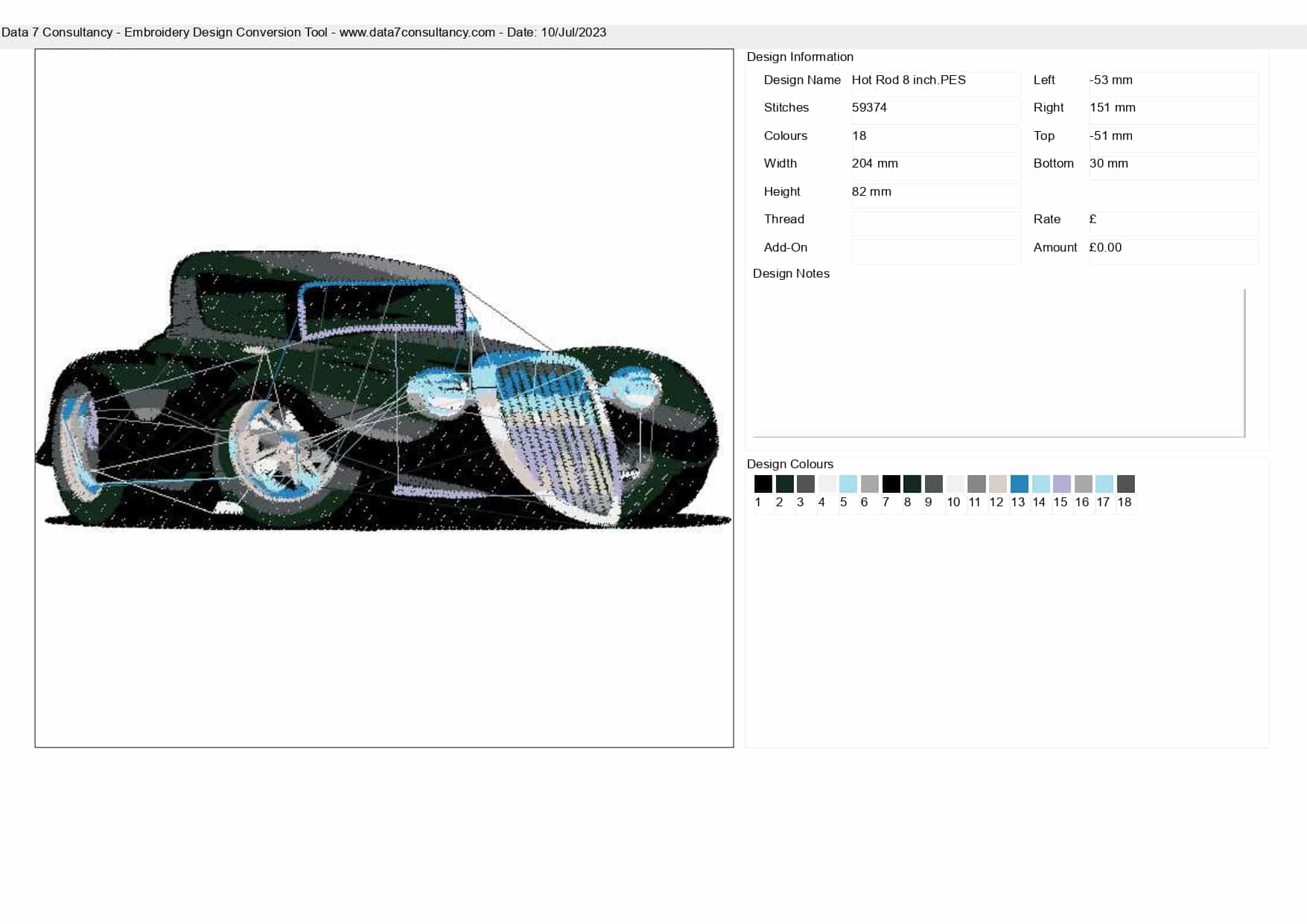Select colour swatch 1 (black)
1307x924 pixels.
[763, 484]
